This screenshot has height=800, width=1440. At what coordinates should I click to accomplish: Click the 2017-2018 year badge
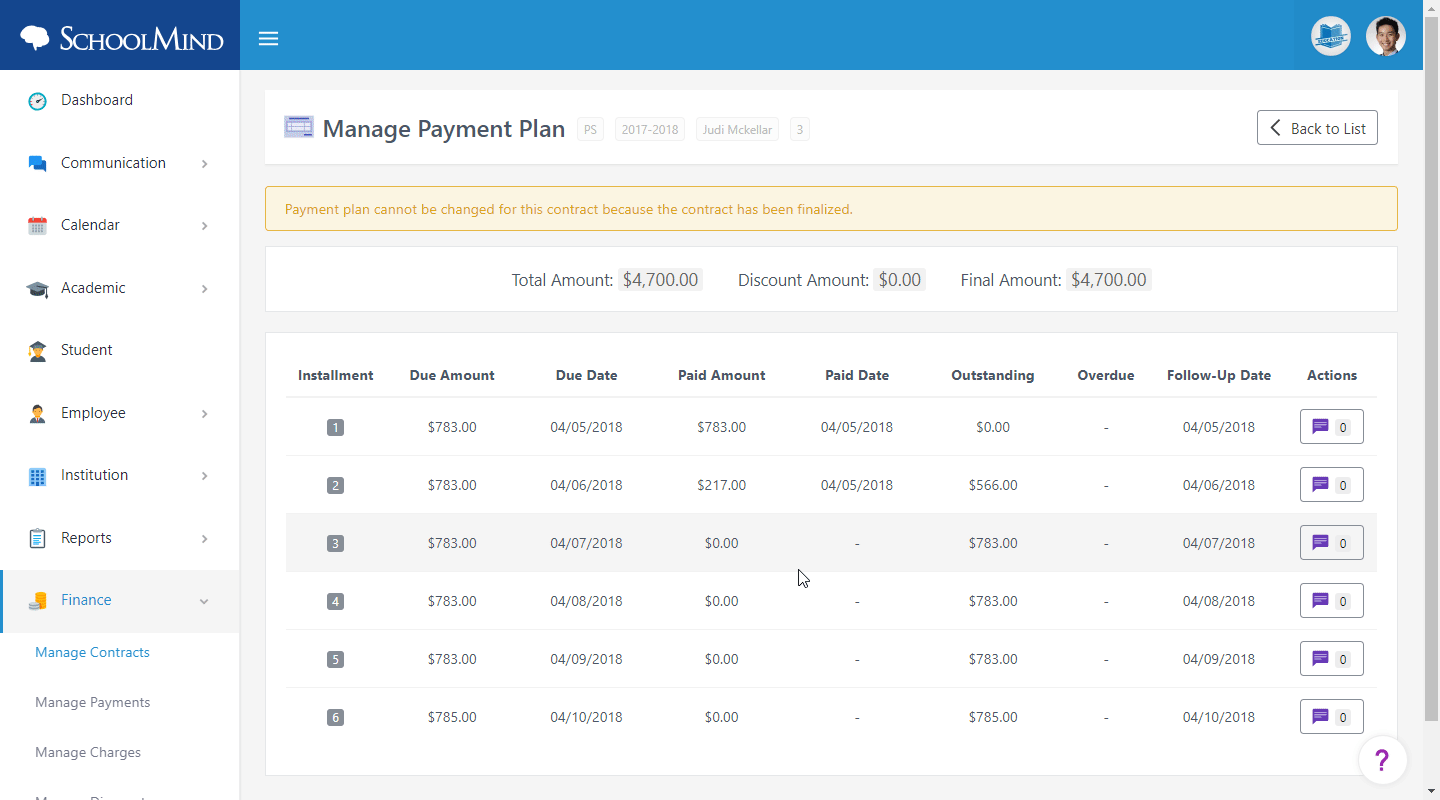coord(650,129)
